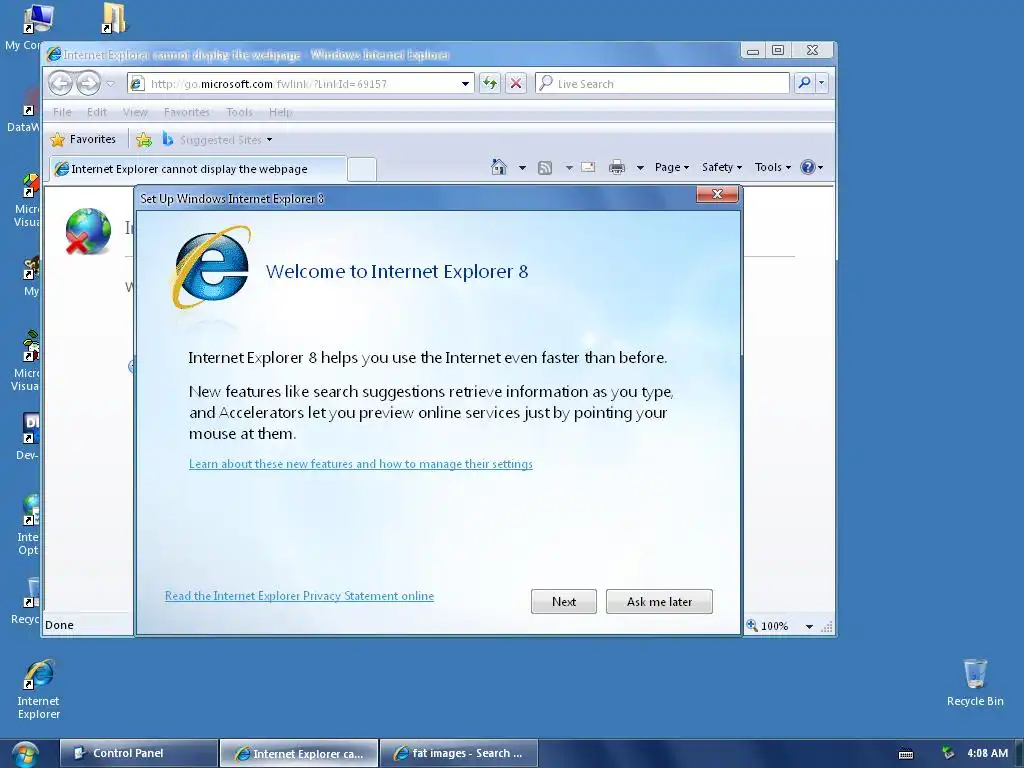Open the Page command bar menu
The image size is (1024, 768).
pos(672,167)
